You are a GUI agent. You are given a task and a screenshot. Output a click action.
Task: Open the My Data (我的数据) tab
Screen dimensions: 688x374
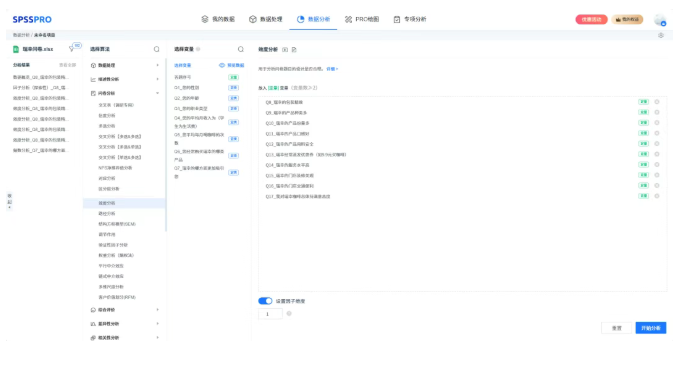pos(218,19)
